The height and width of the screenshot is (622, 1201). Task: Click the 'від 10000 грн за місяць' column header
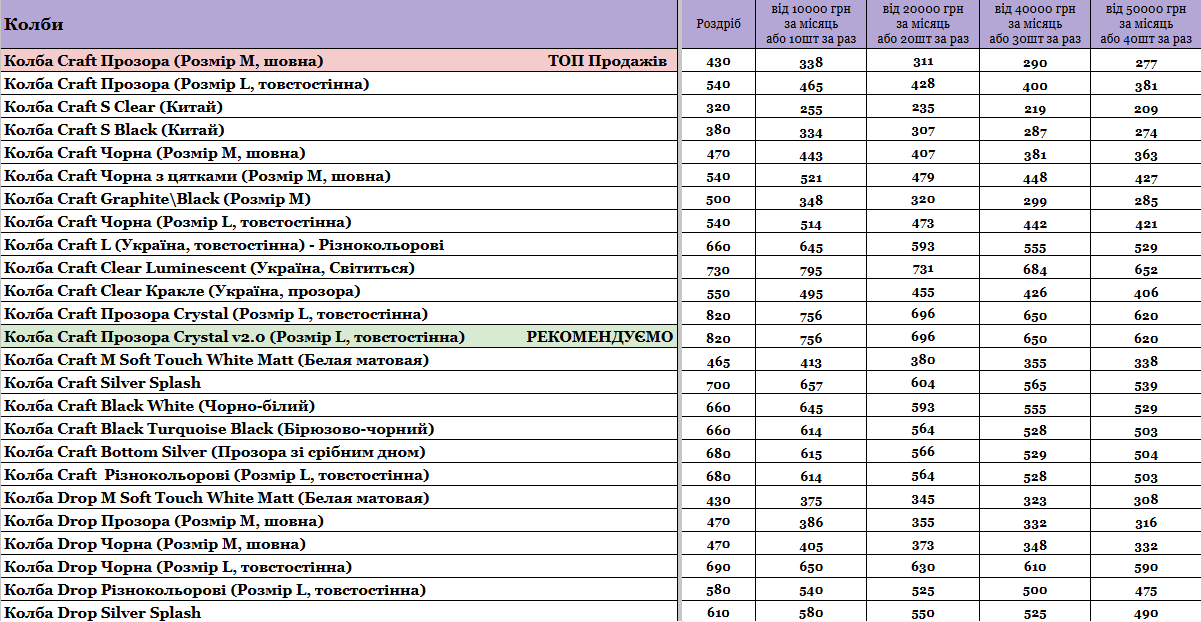tap(811, 24)
